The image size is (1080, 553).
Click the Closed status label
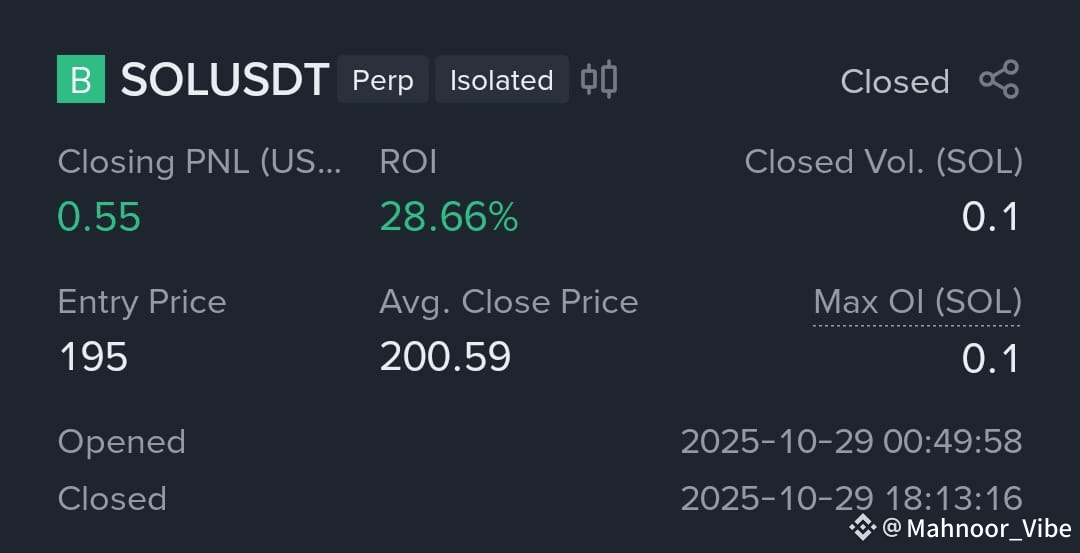pyautogui.click(x=895, y=82)
